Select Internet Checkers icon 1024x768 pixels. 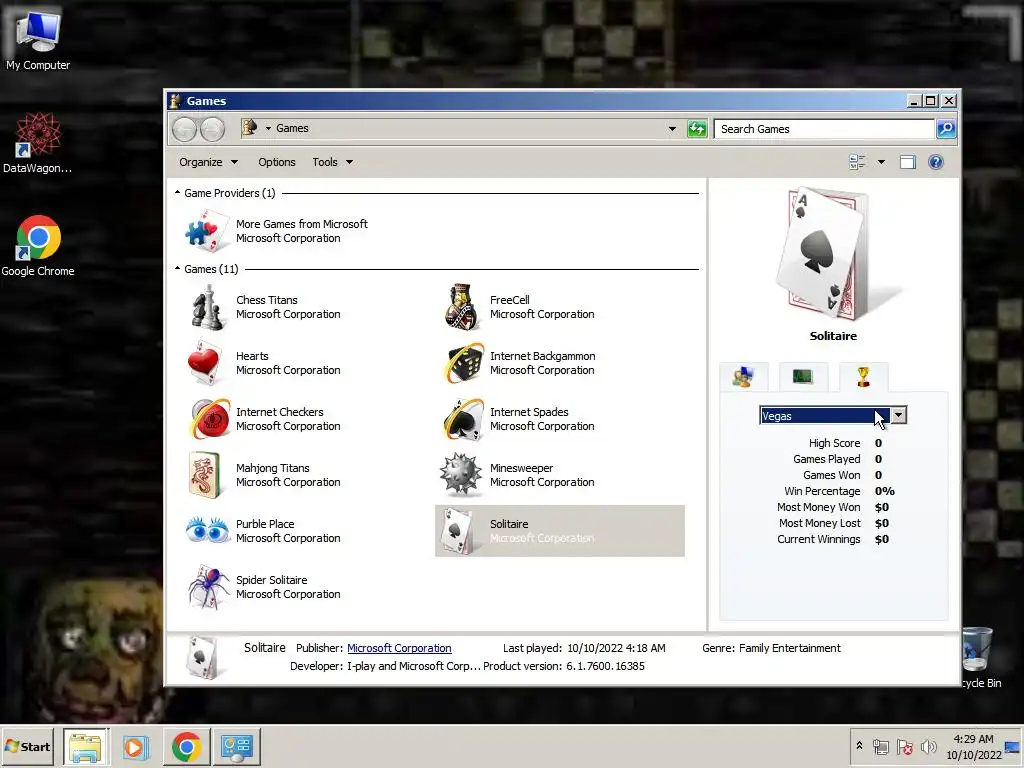click(x=210, y=419)
